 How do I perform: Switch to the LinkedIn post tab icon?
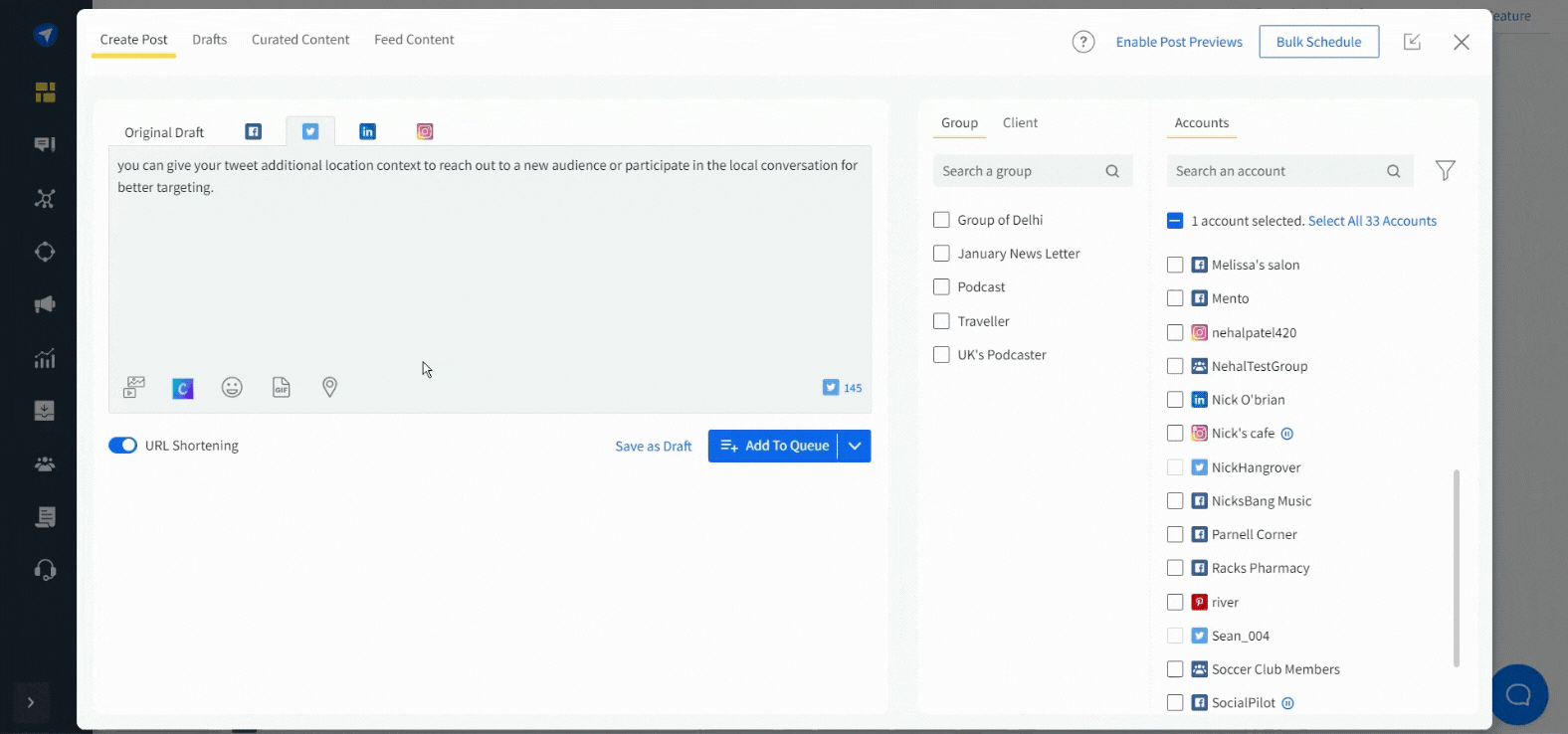(367, 131)
